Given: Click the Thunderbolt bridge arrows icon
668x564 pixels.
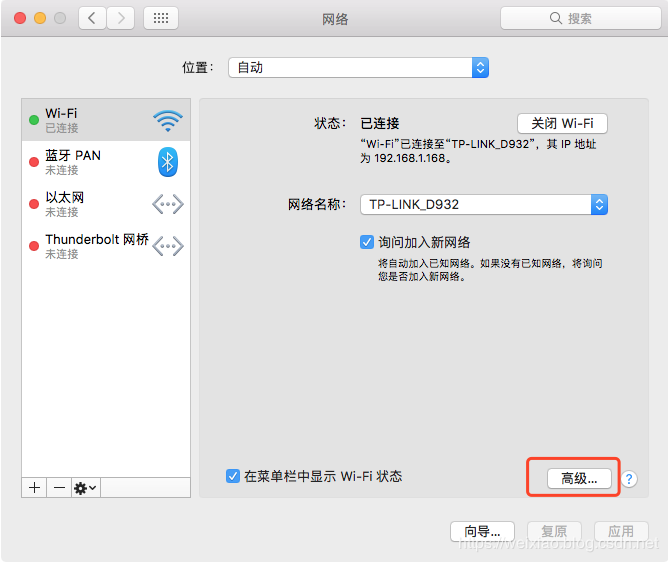Looking at the screenshot, I should (x=167, y=246).
